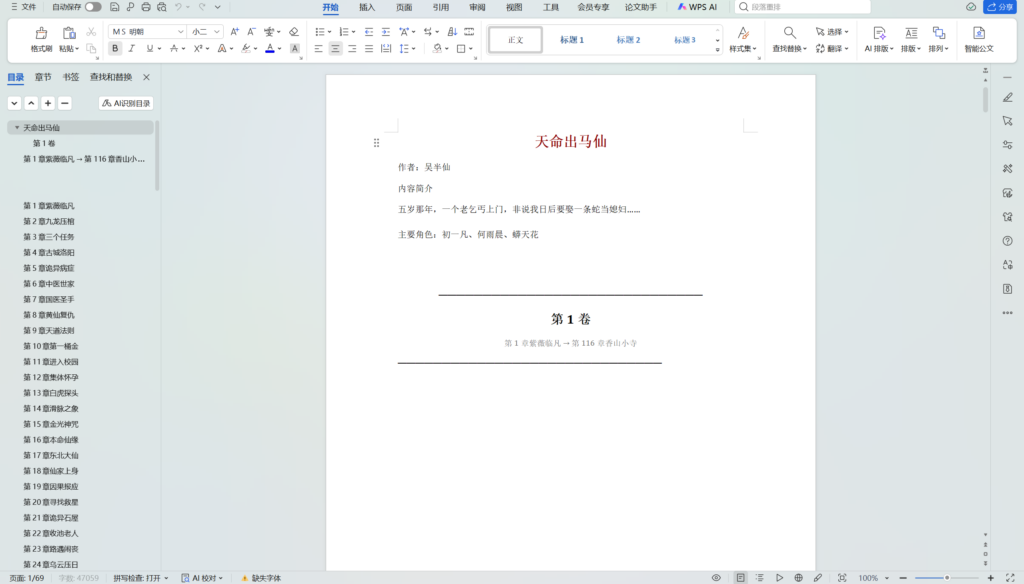Click the eye-protection view icon in status bar
The image size is (1024, 584).
tap(716, 578)
